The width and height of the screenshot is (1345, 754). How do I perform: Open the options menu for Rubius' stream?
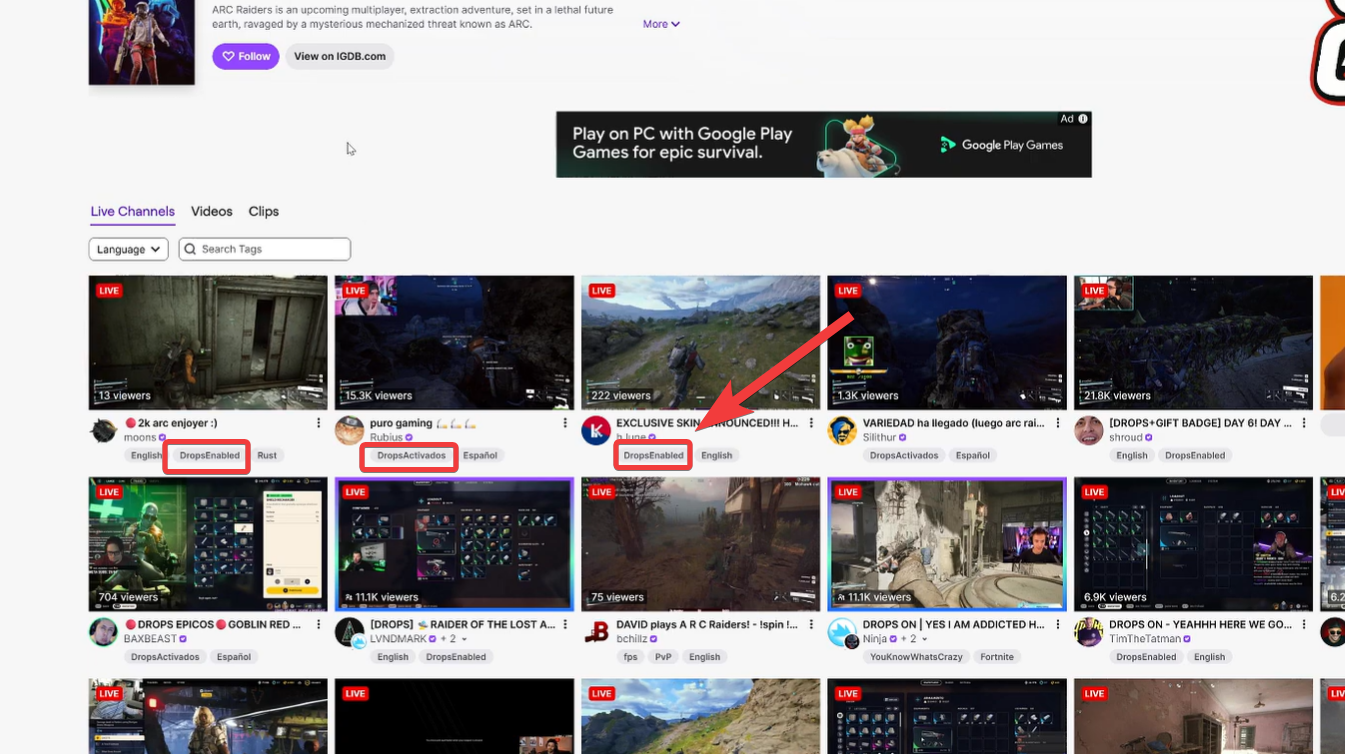tap(565, 423)
